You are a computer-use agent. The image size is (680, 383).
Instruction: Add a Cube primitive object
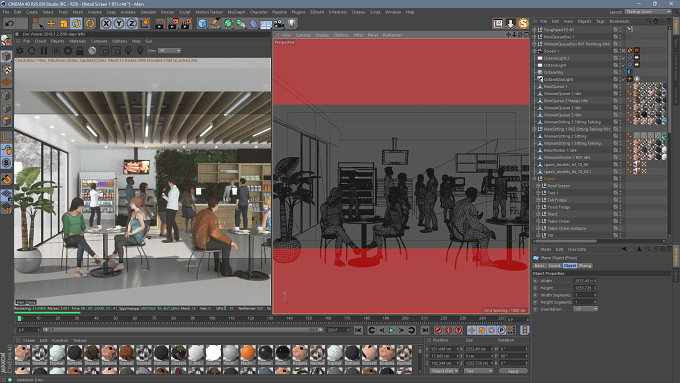click(202, 23)
